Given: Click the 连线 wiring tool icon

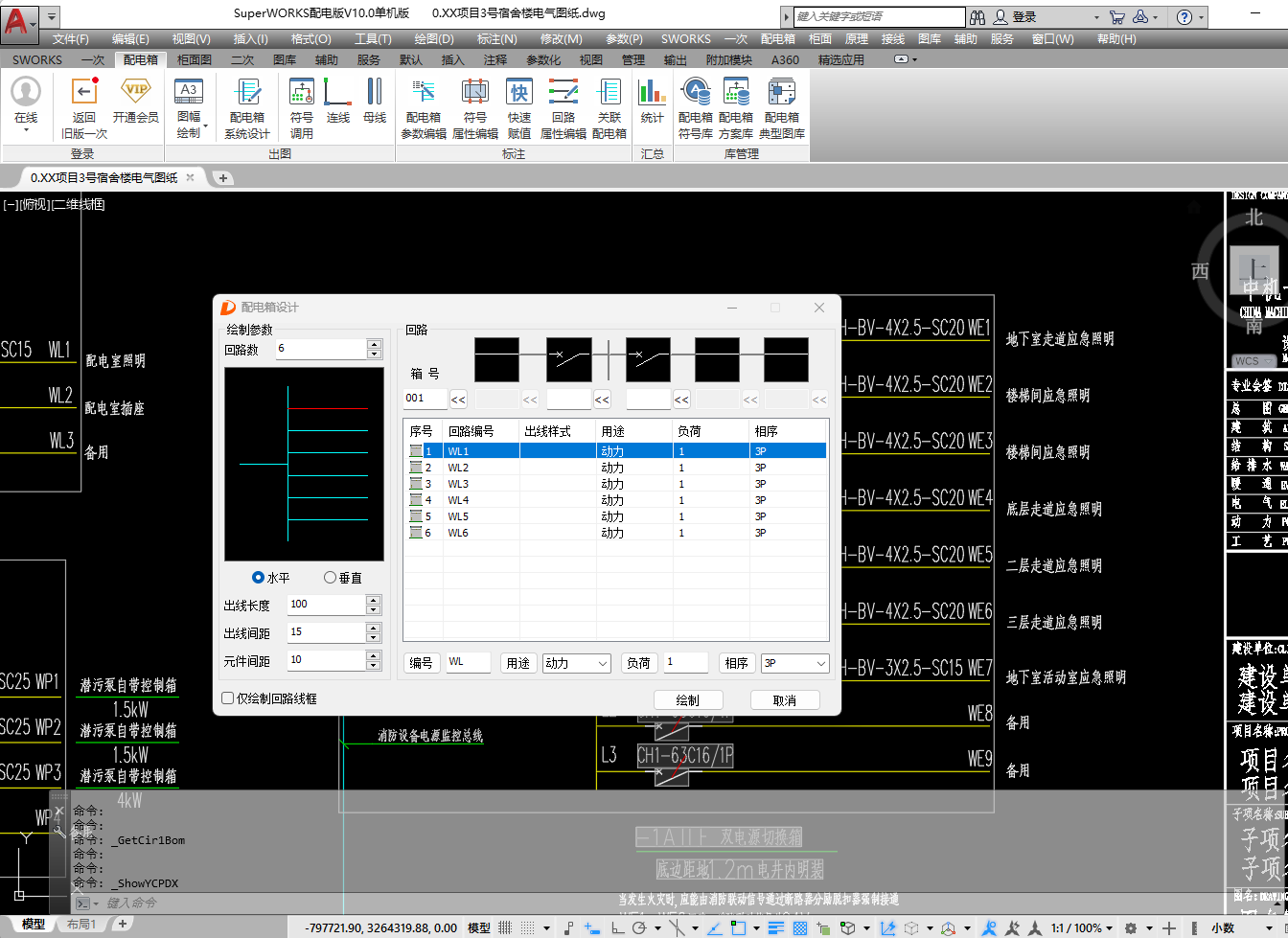Looking at the screenshot, I should (337, 93).
